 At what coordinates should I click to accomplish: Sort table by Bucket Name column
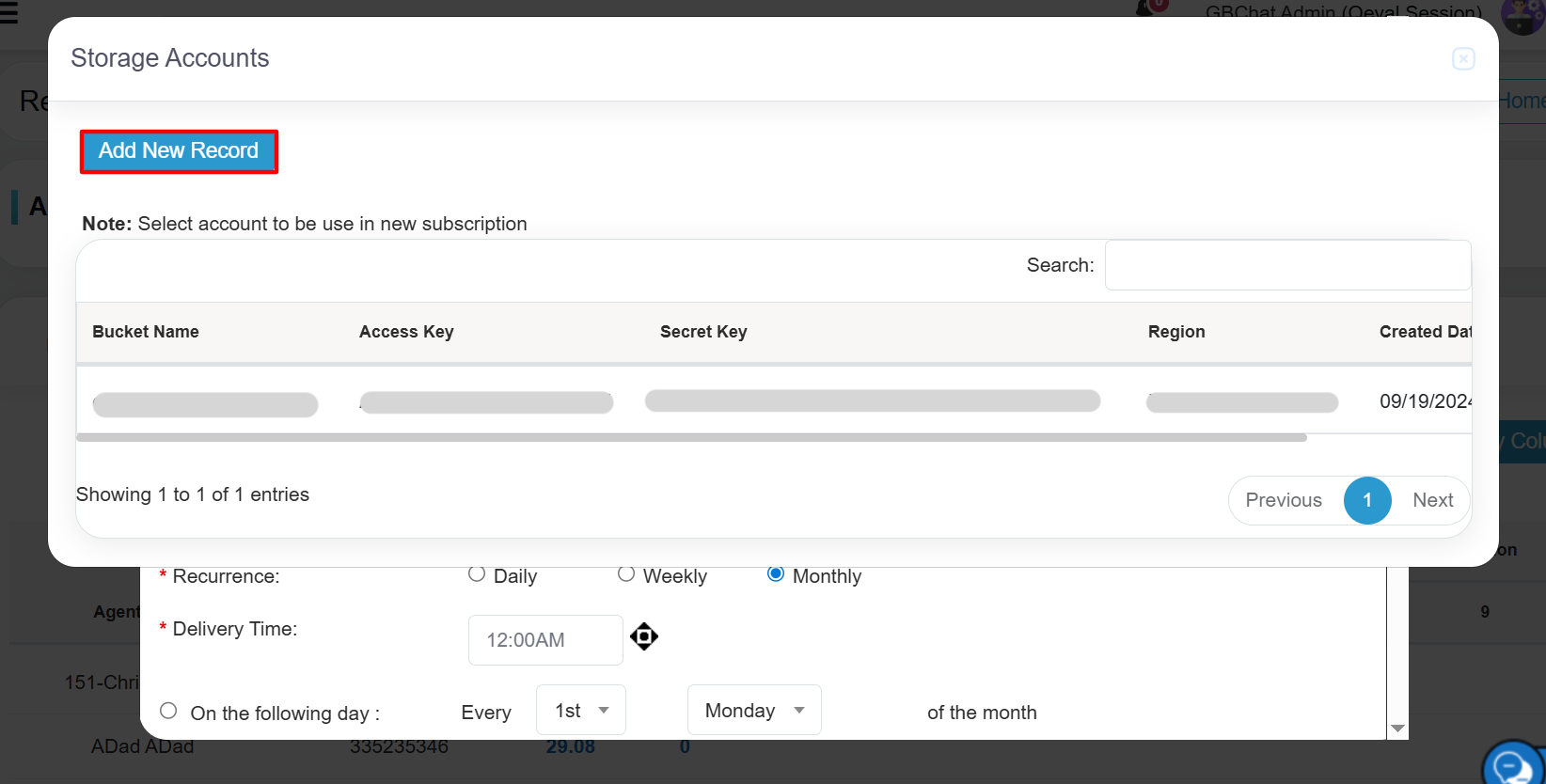point(146,332)
